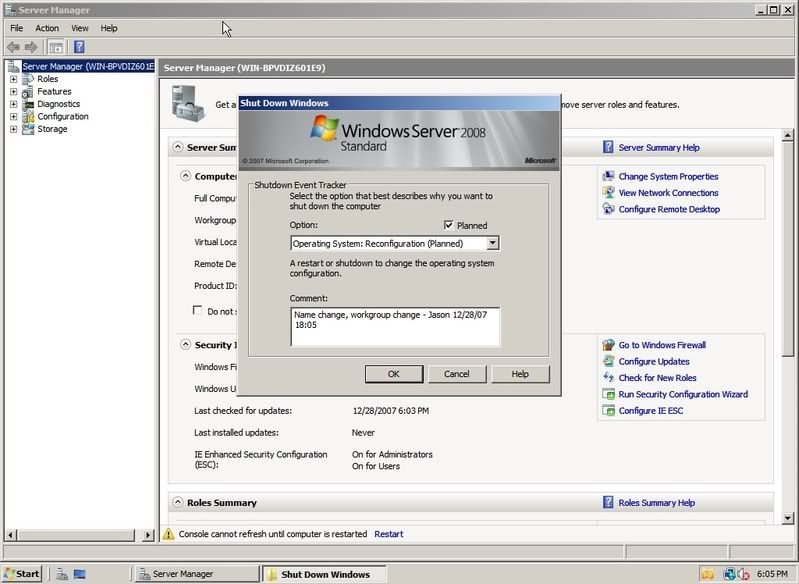Open the Help menu
Image resolution: width=799 pixels, height=584 pixels.
click(x=109, y=28)
